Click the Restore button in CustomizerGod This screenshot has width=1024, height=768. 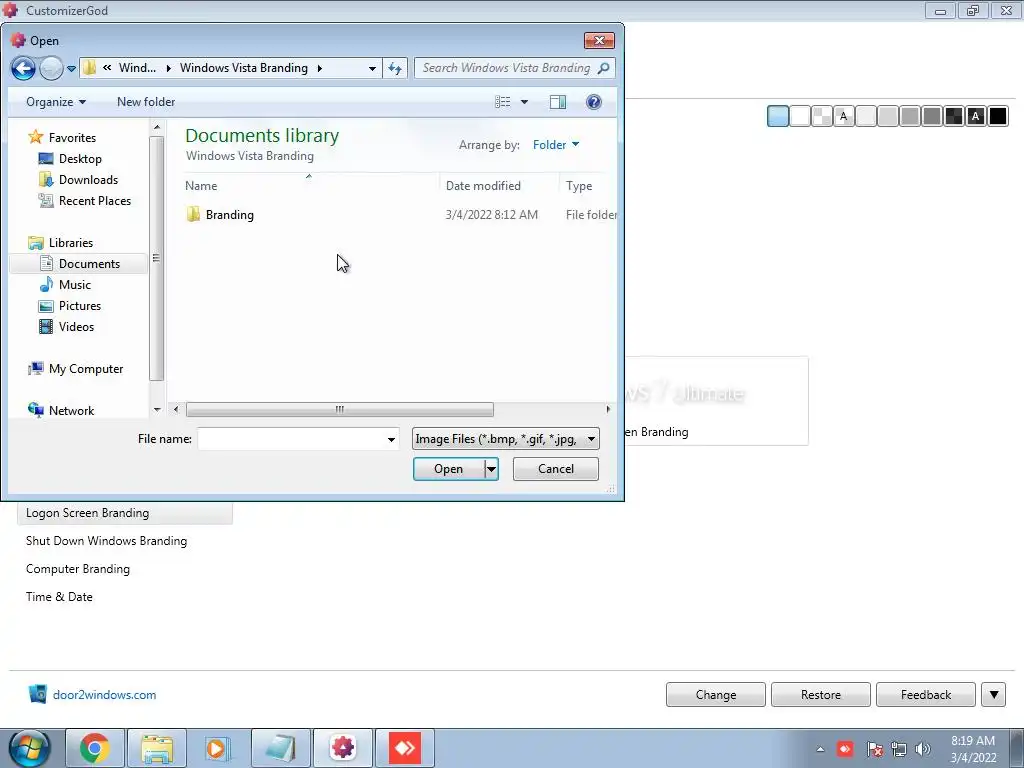[x=821, y=695]
